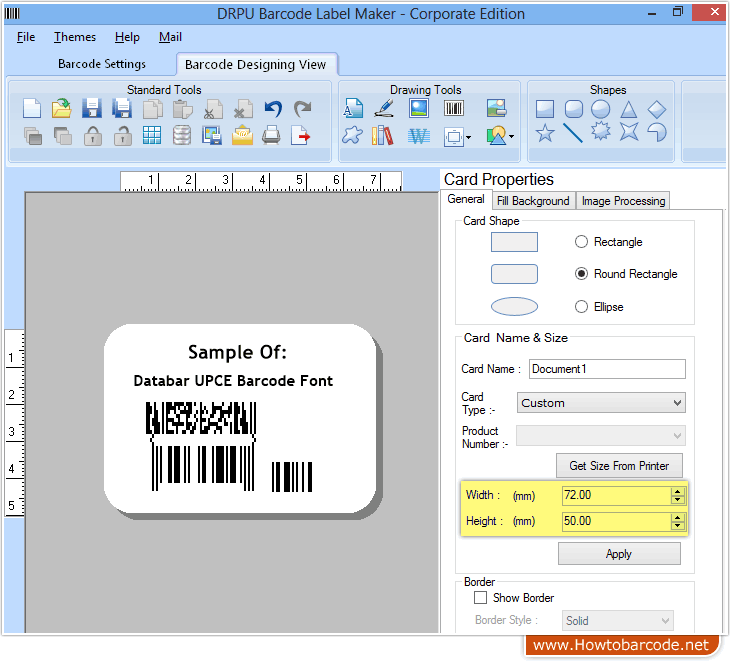
Task: Click the Print printer icon
Action: [x=271, y=136]
